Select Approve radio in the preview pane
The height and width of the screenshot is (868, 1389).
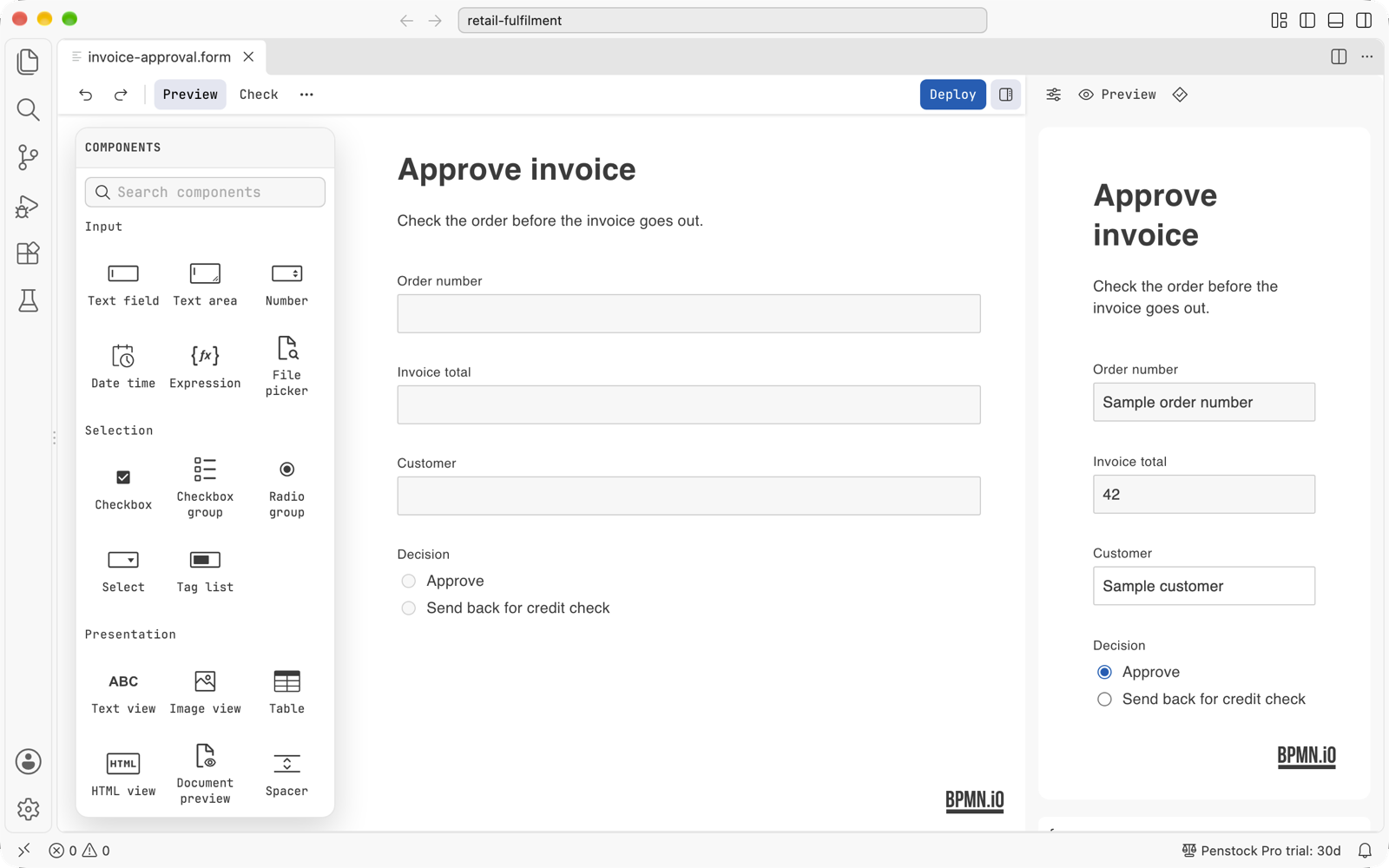coord(1104,673)
